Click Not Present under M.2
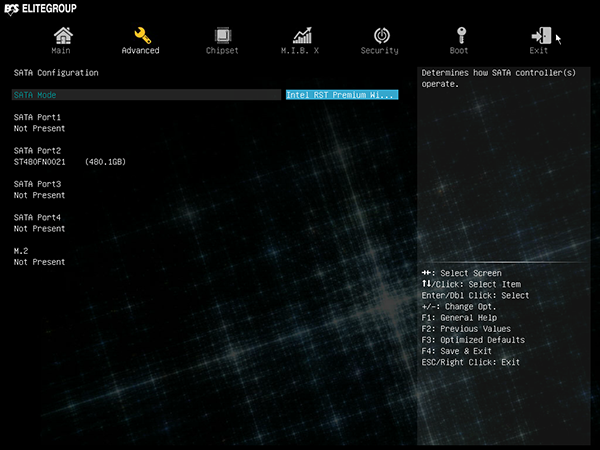Image resolution: width=600 pixels, height=450 pixels. tap(39, 262)
